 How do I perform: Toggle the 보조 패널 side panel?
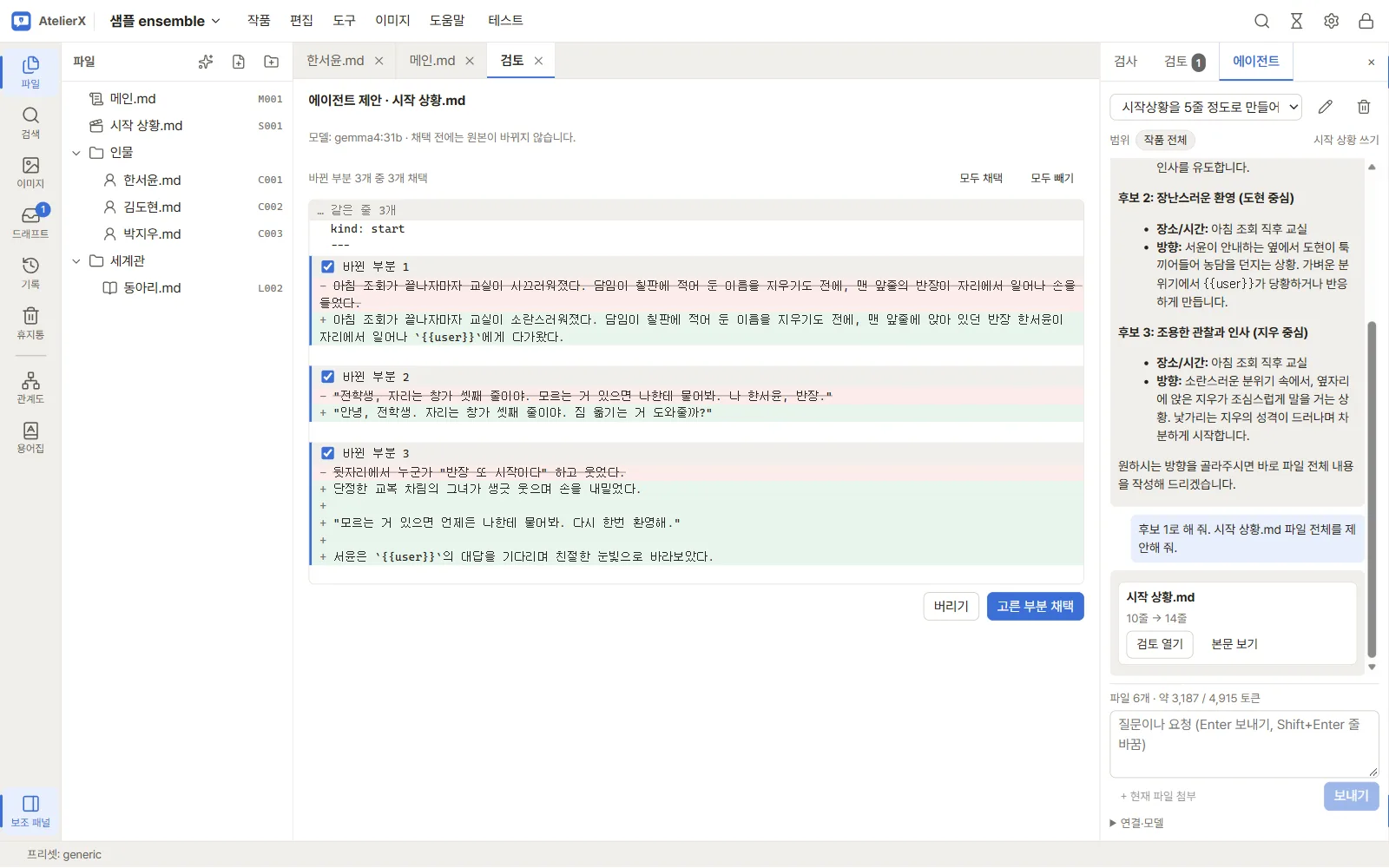tap(30, 811)
